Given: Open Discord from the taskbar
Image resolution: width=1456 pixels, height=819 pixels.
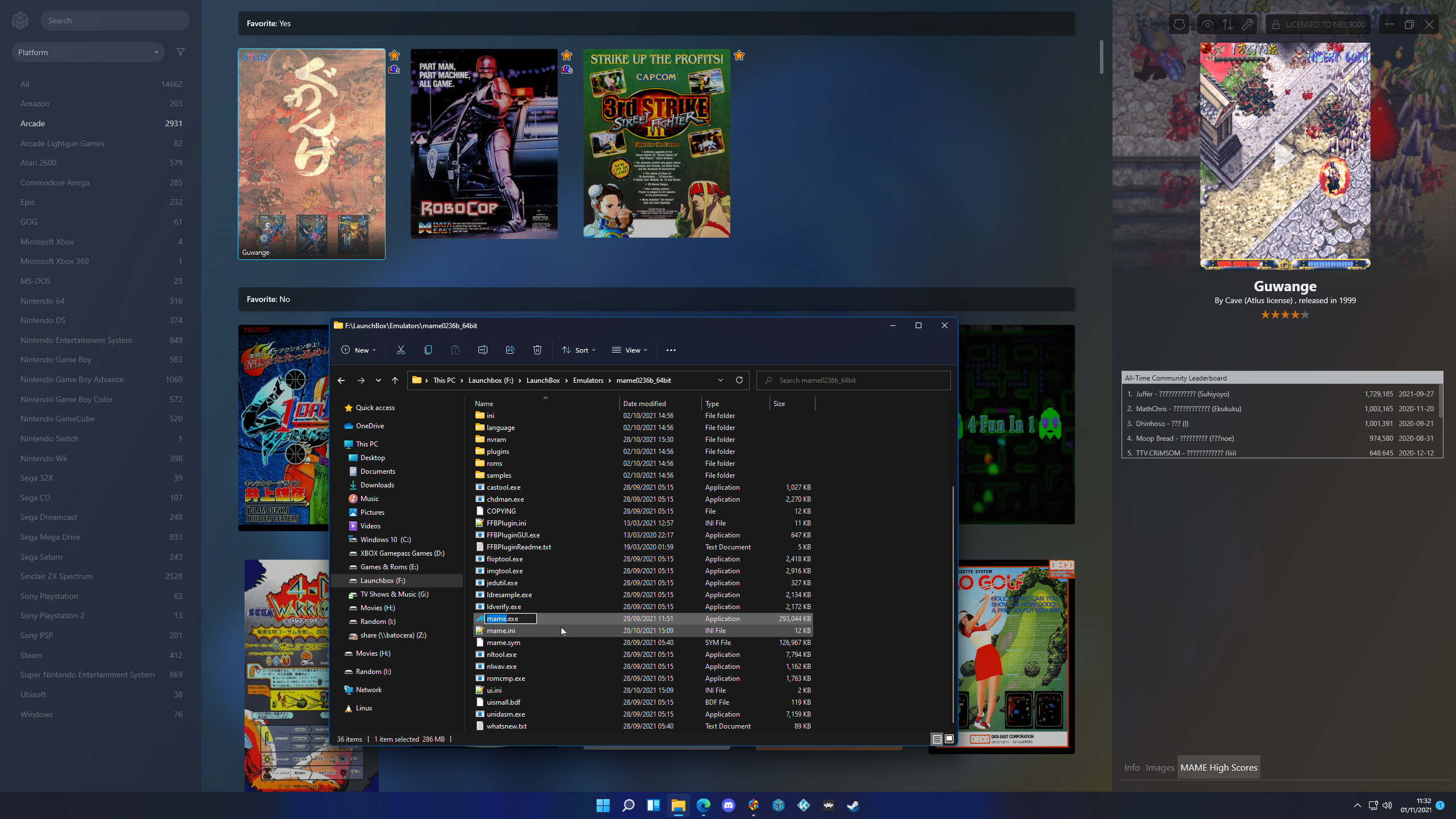Looking at the screenshot, I should (x=729, y=805).
